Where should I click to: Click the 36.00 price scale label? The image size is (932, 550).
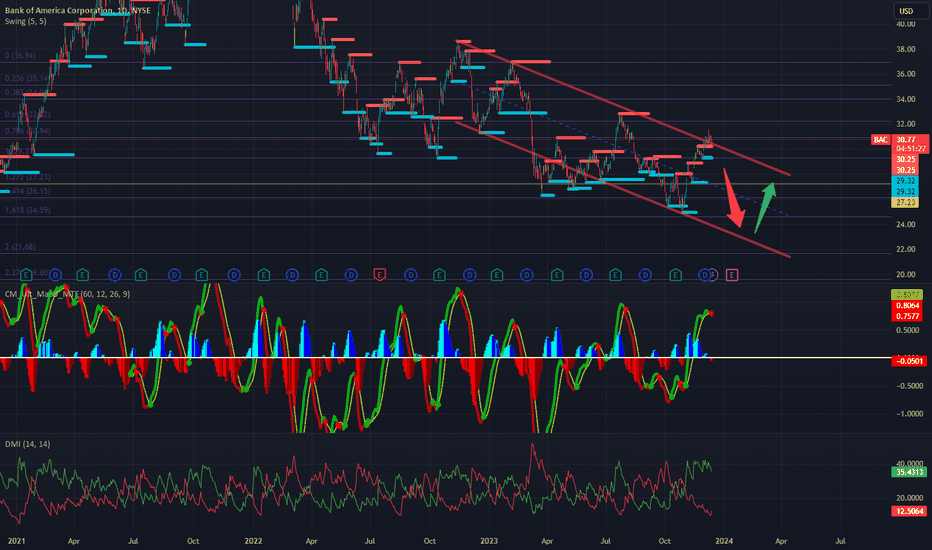(906, 74)
